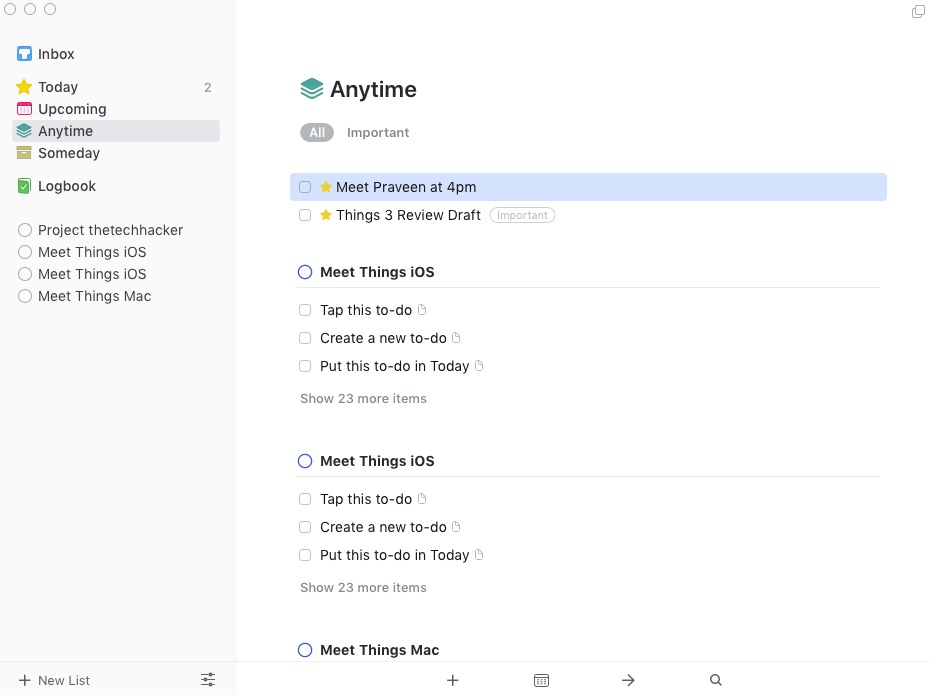Screen dimensions: 930x695
Task: Check second 'Put this to-do in Today' checkbox
Action: [305, 555]
